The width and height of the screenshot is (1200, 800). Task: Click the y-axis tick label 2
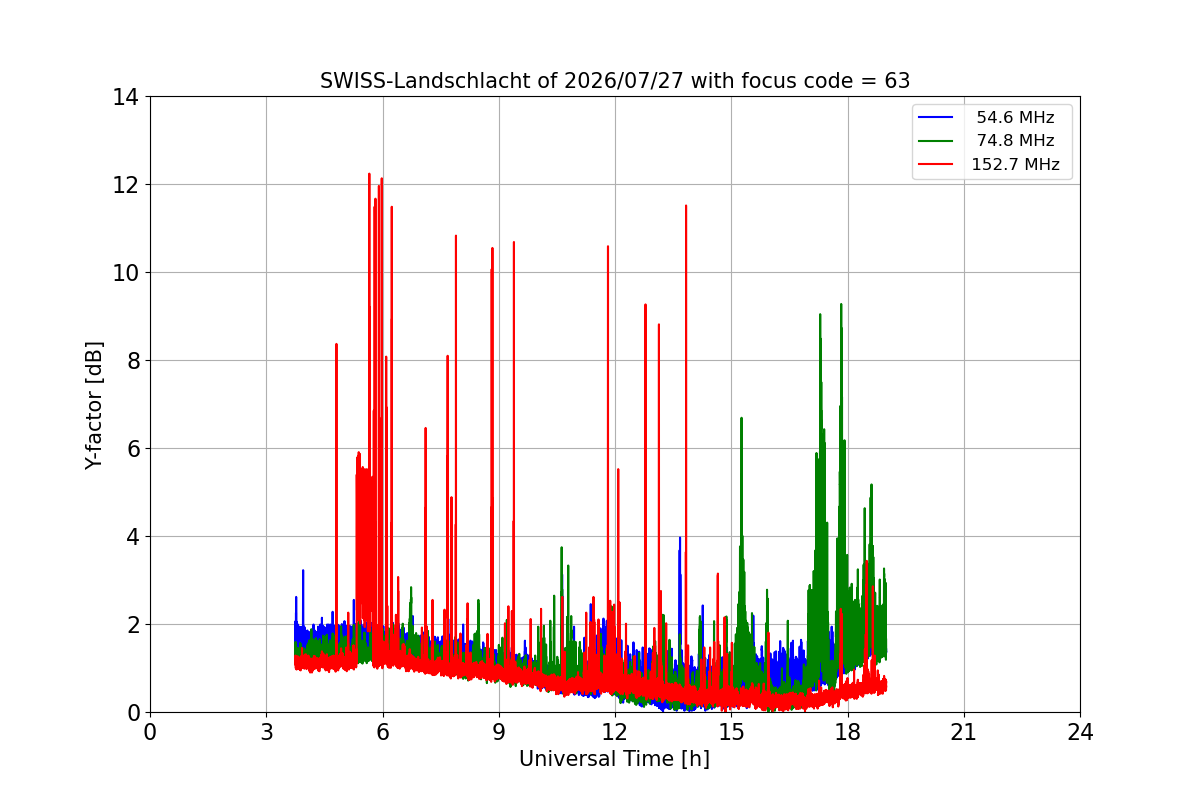tap(132, 625)
